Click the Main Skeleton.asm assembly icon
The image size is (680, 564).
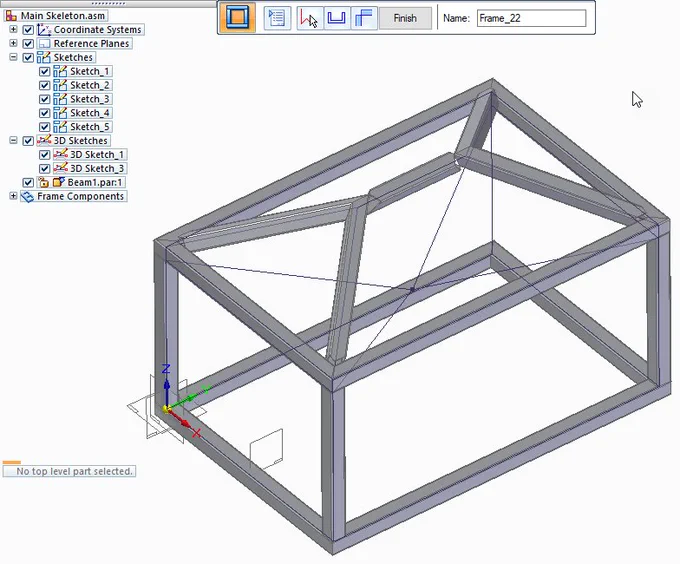(11, 16)
